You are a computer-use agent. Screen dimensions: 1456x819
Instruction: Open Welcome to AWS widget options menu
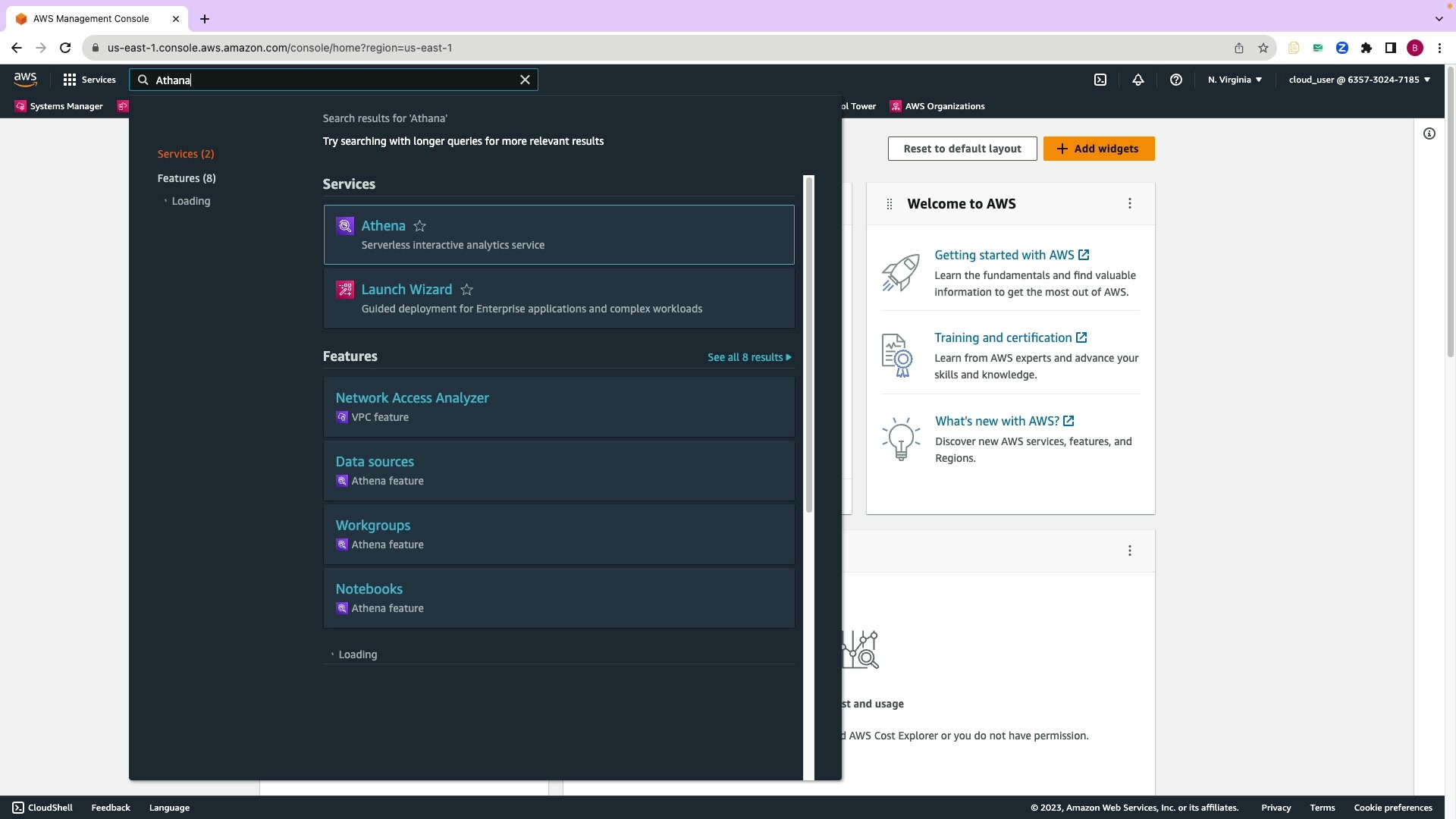(x=1130, y=203)
